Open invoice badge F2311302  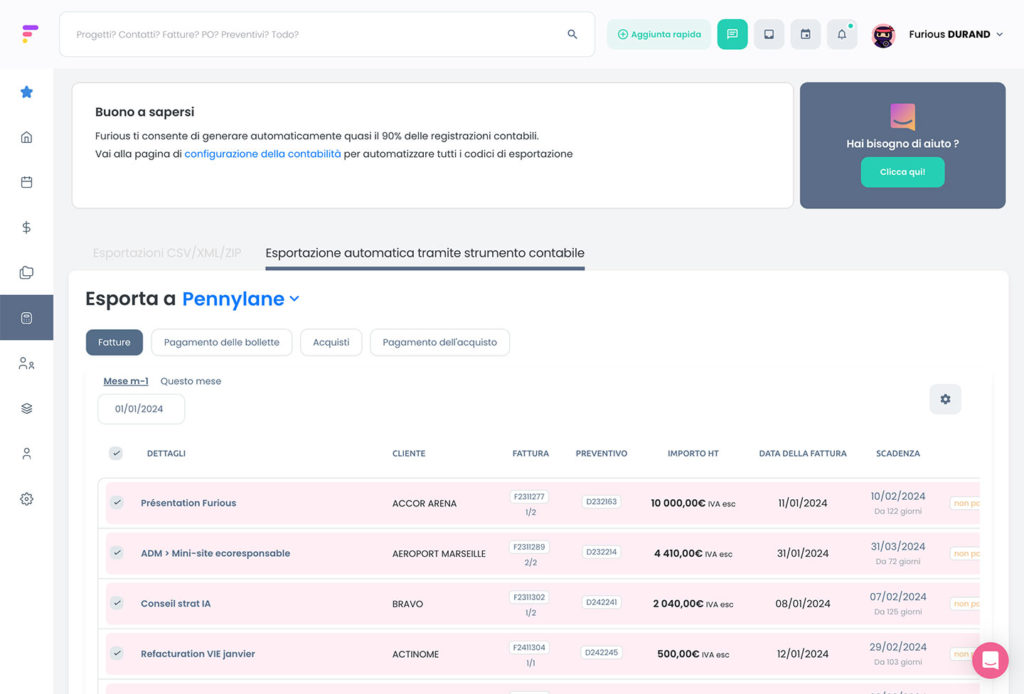(530, 597)
